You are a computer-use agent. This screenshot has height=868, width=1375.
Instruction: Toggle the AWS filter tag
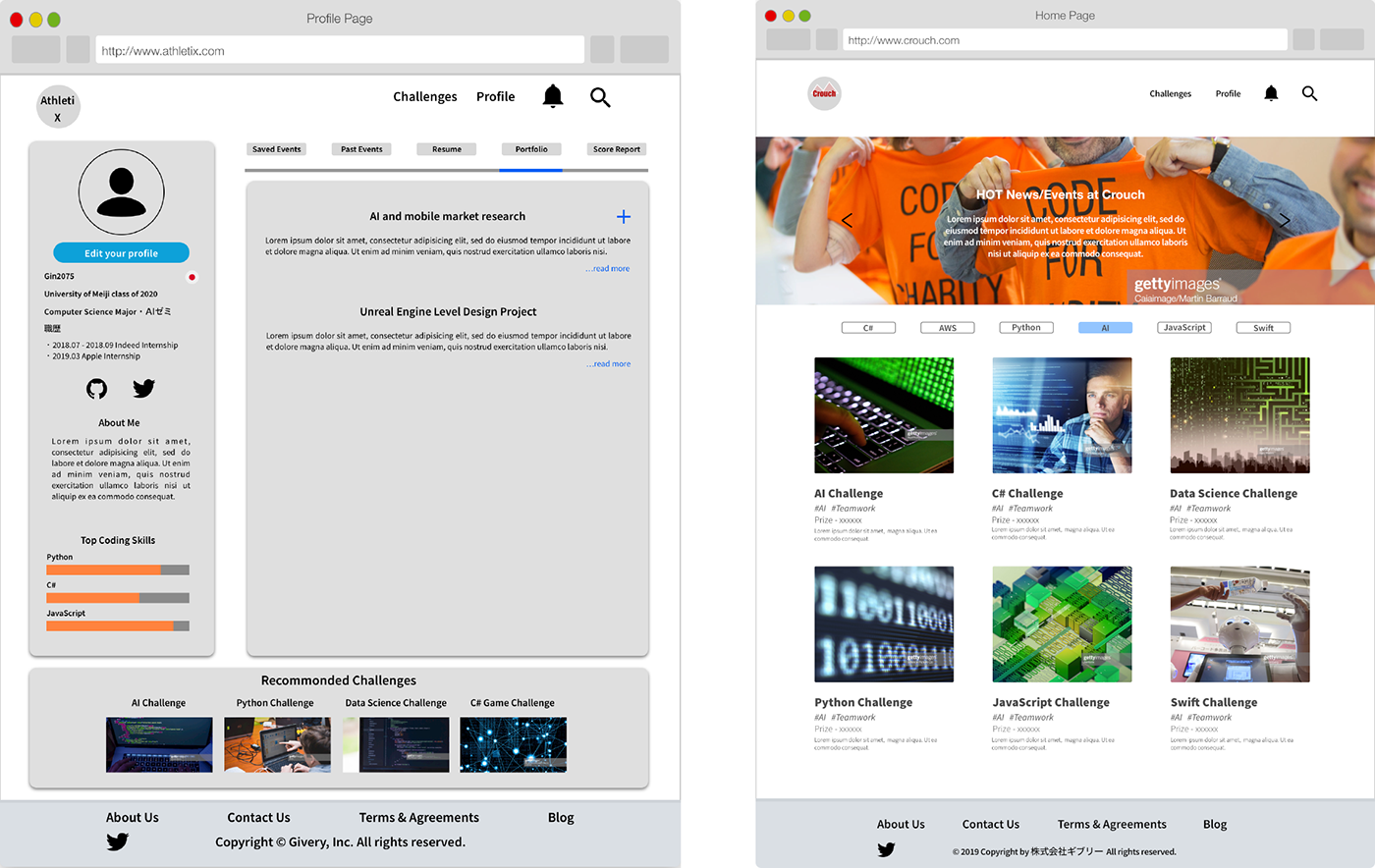point(948,328)
